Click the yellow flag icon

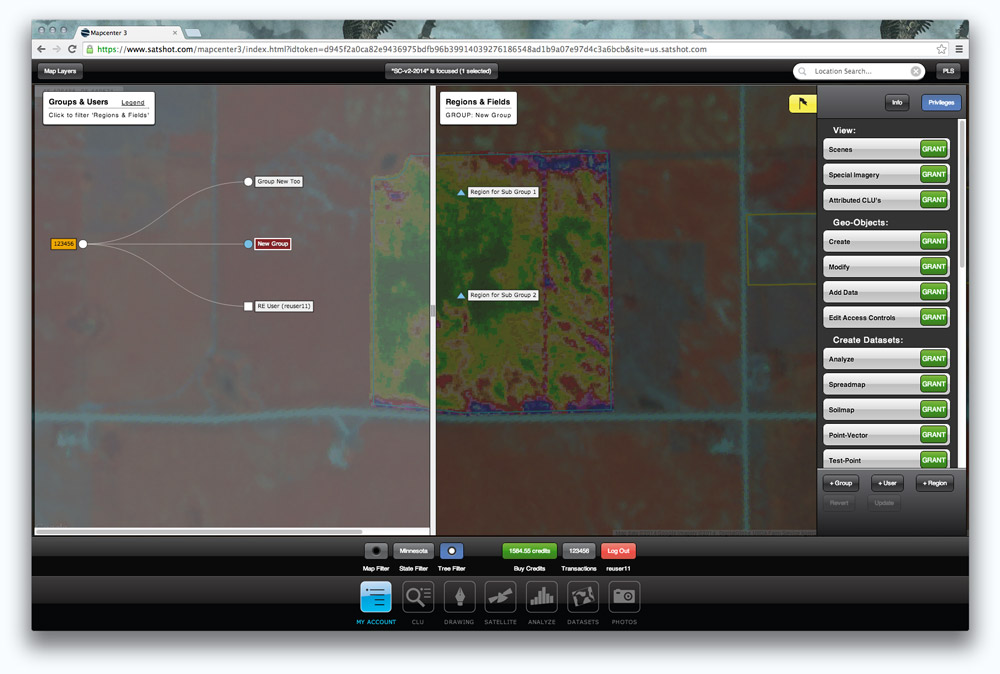(x=802, y=103)
